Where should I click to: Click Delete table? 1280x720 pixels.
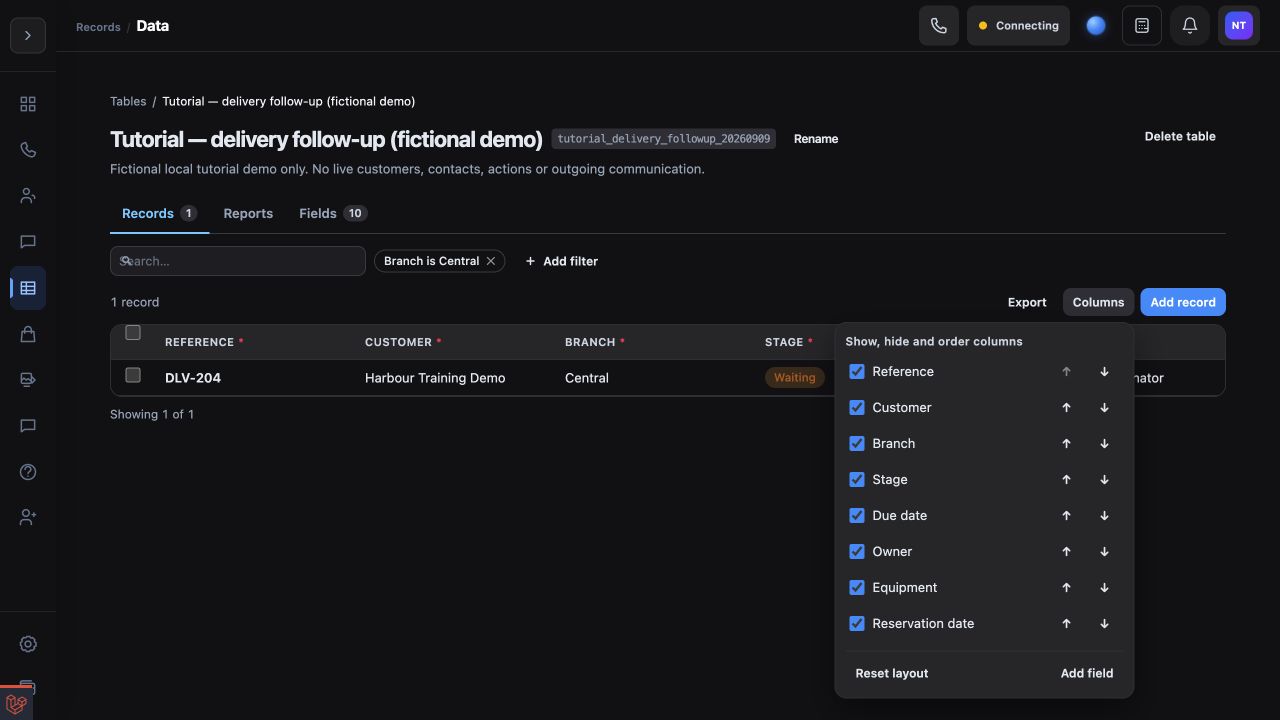pos(1180,136)
